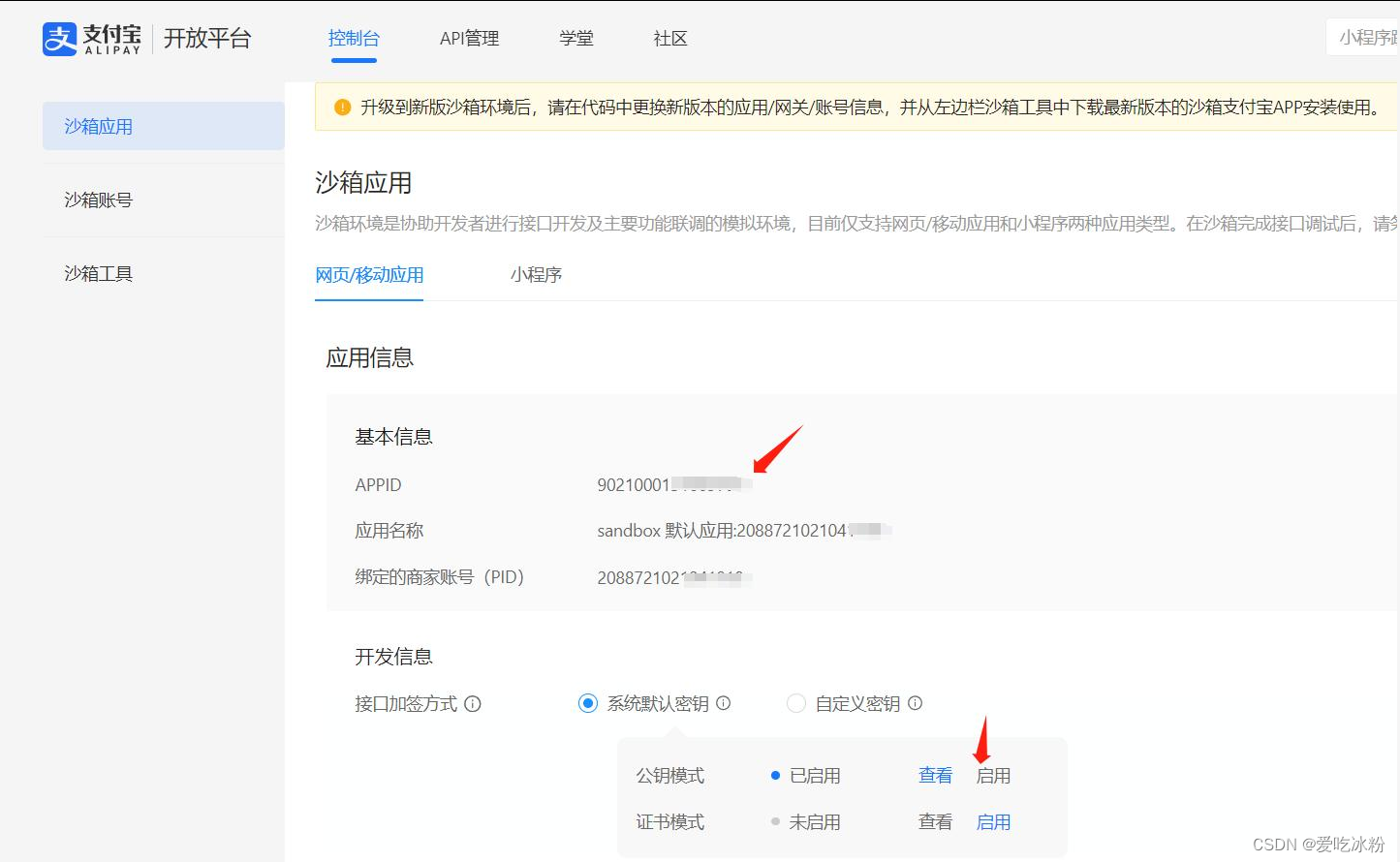Click the sandbox upgrade notice banner text
1400x862 pixels.
point(872,108)
